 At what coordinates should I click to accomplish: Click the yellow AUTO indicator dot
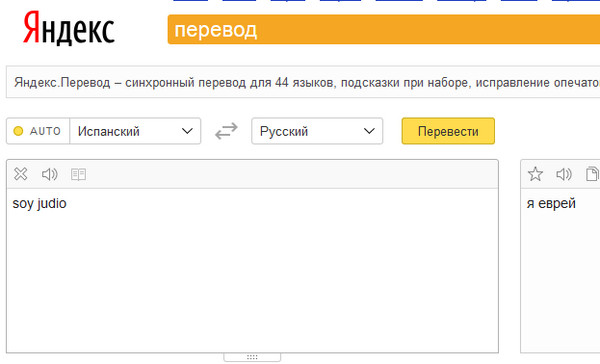pyautogui.click(x=18, y=131)
